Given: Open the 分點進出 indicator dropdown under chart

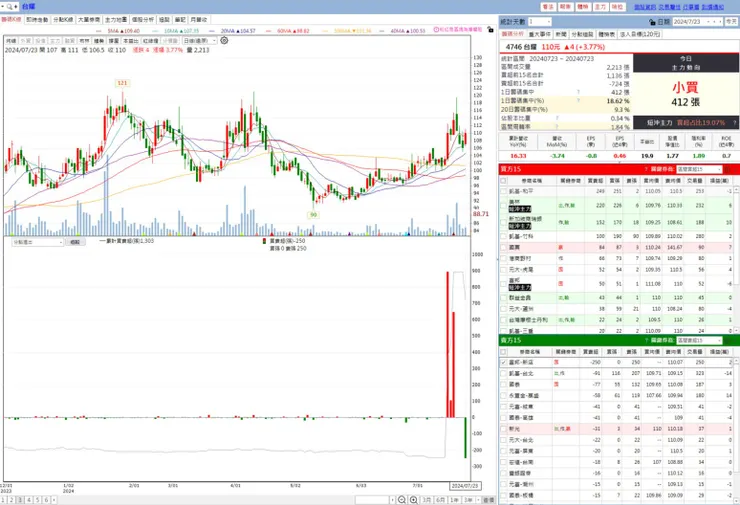Looking at the screenshot, I should pyautogui.click(x=38, y=242).
